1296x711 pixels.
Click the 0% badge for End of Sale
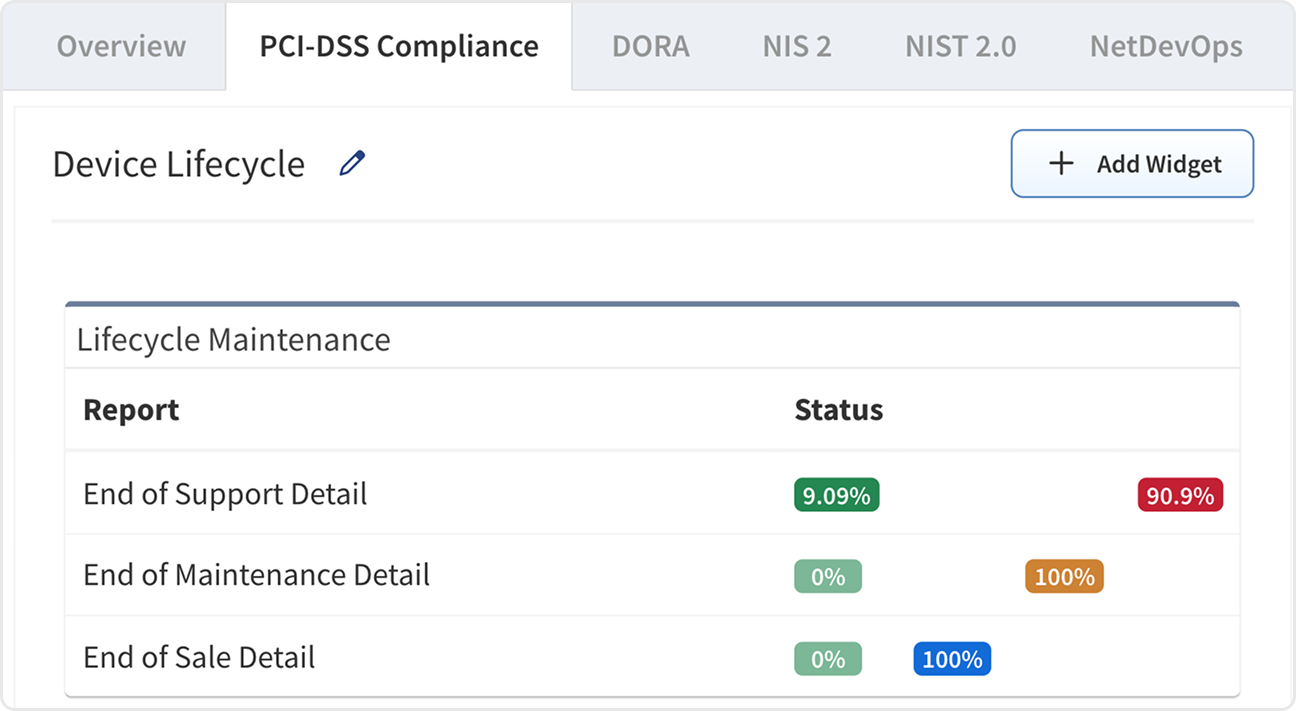tap(828, 659)
